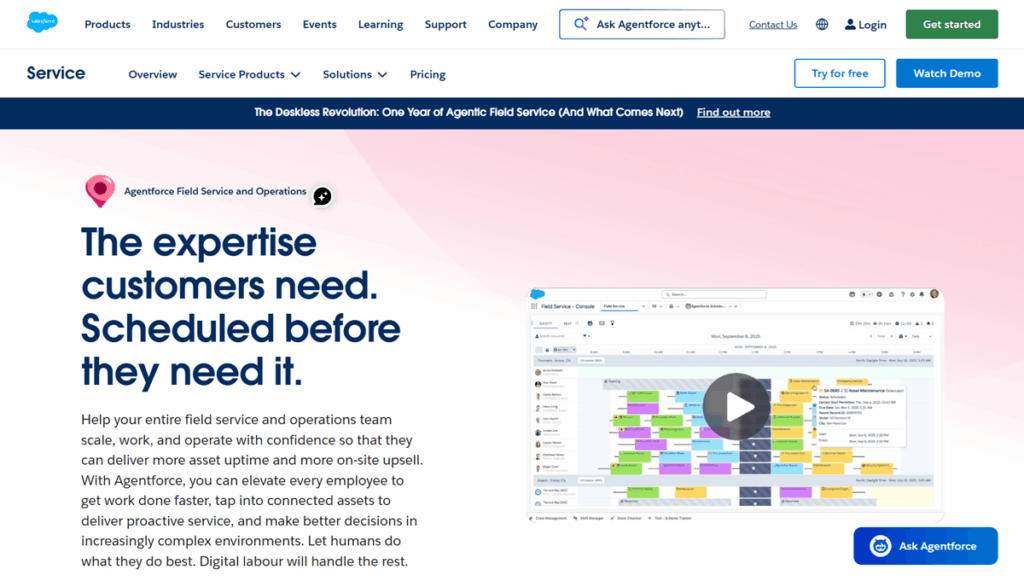The width and height of the screenshot is (1024, 581).
Task: Click the Agentforce robot face icon
Action: [880, 546]
